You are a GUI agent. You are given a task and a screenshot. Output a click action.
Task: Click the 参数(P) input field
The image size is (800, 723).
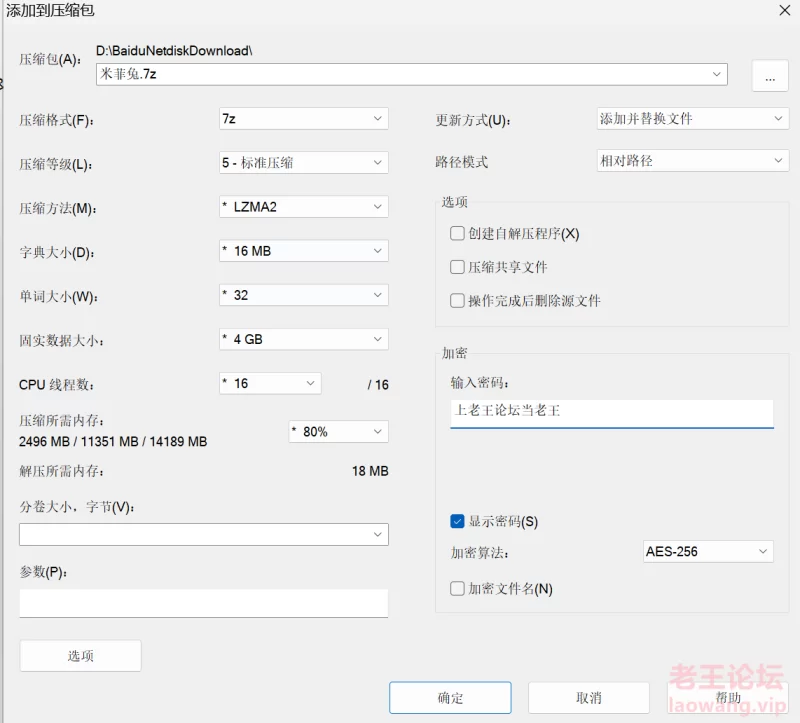204,603
